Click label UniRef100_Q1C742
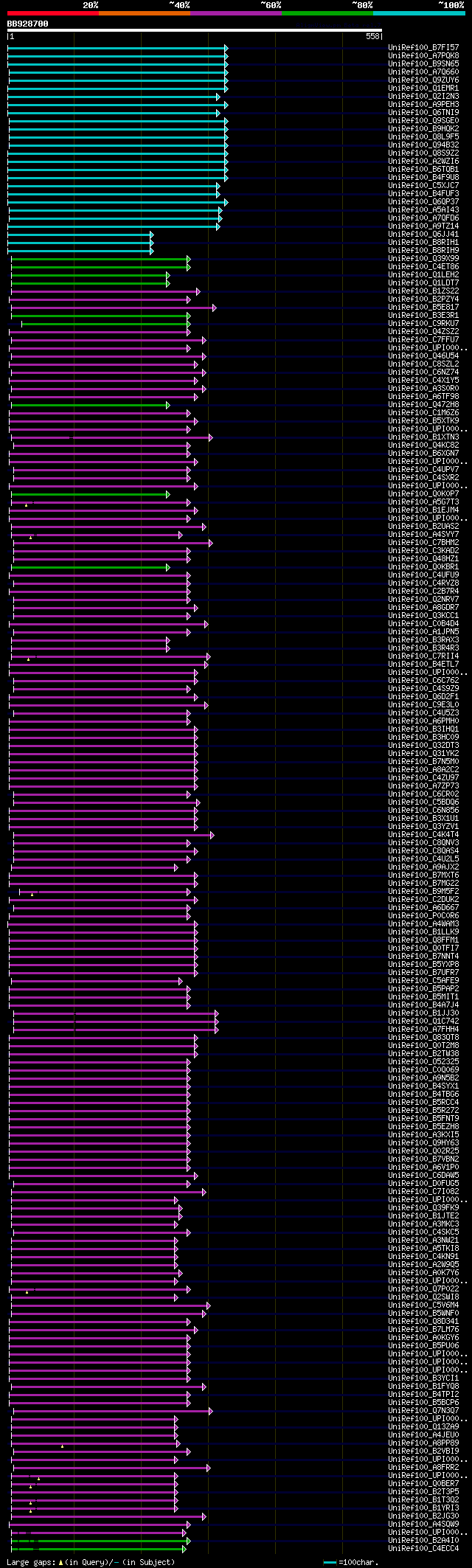This screenshot has height=1568, width=472. tap(423, 1021)
